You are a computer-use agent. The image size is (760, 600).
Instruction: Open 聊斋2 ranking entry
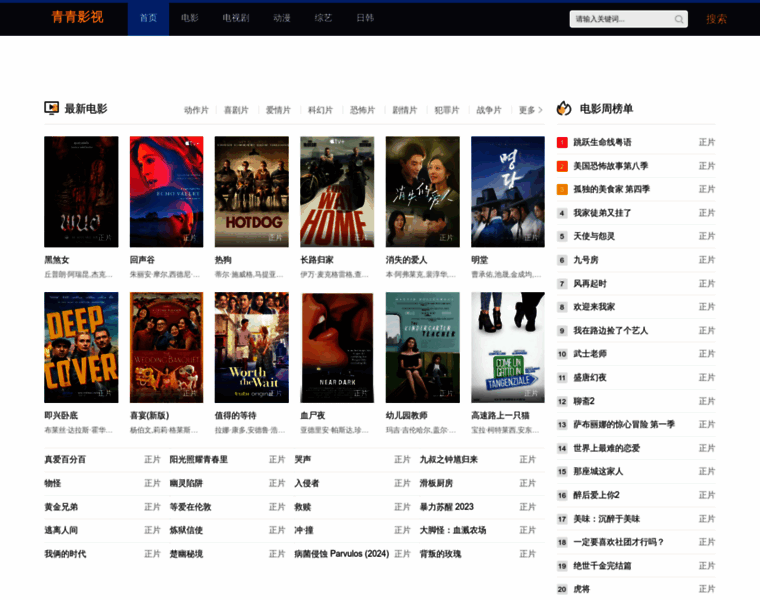pyautogui.click(x=584, y=401)
